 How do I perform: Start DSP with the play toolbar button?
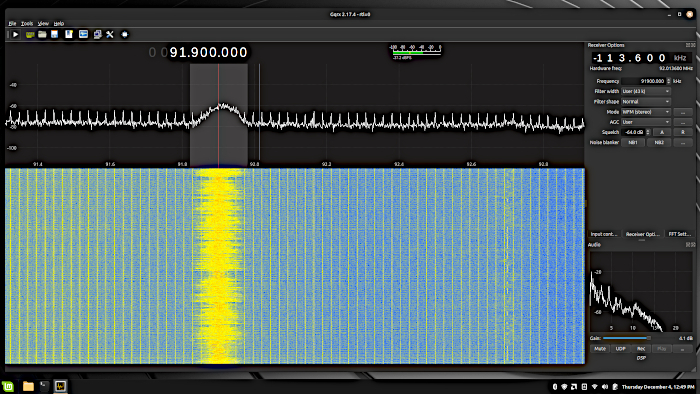16,34
